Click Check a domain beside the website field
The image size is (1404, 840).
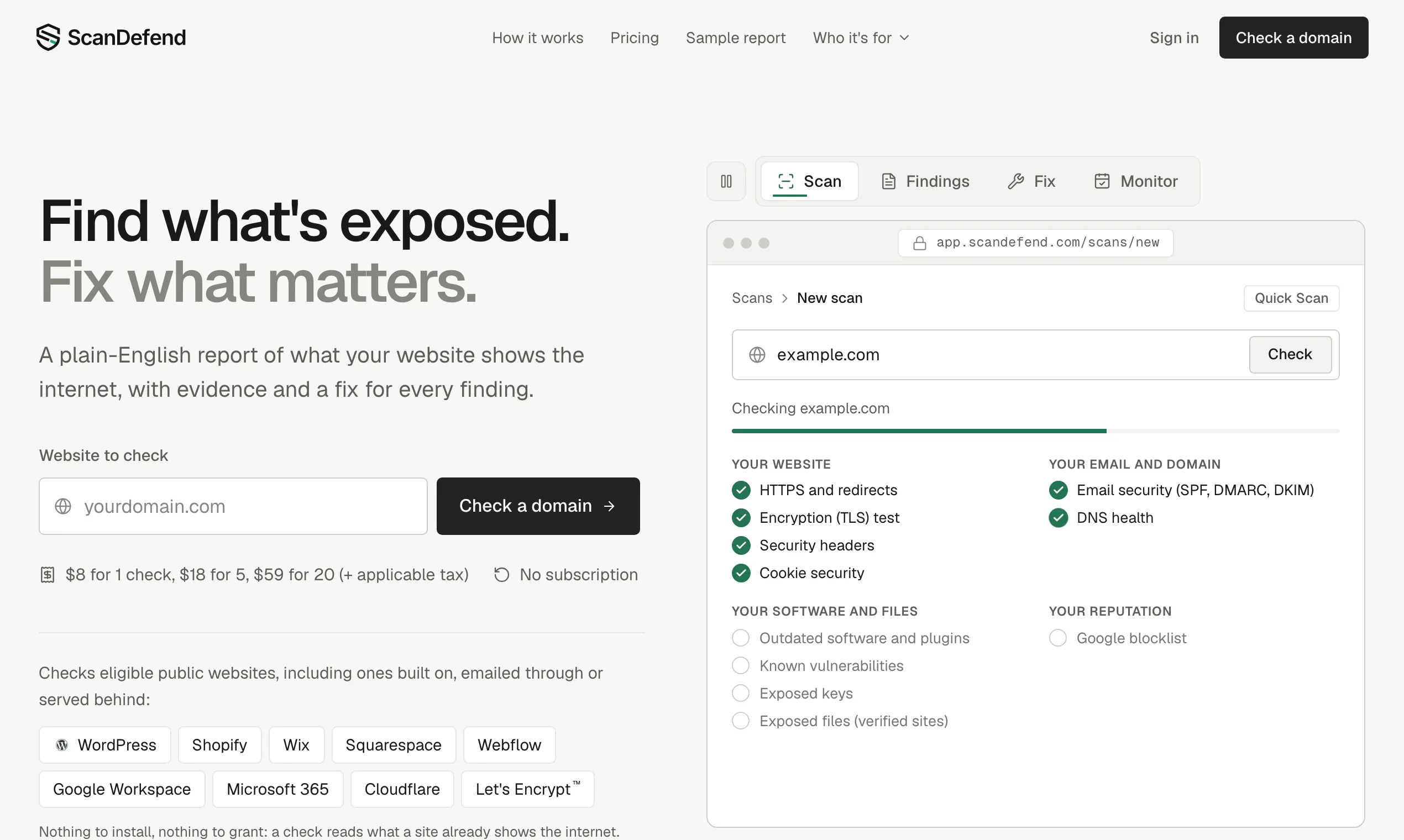[x=538, y=506]
